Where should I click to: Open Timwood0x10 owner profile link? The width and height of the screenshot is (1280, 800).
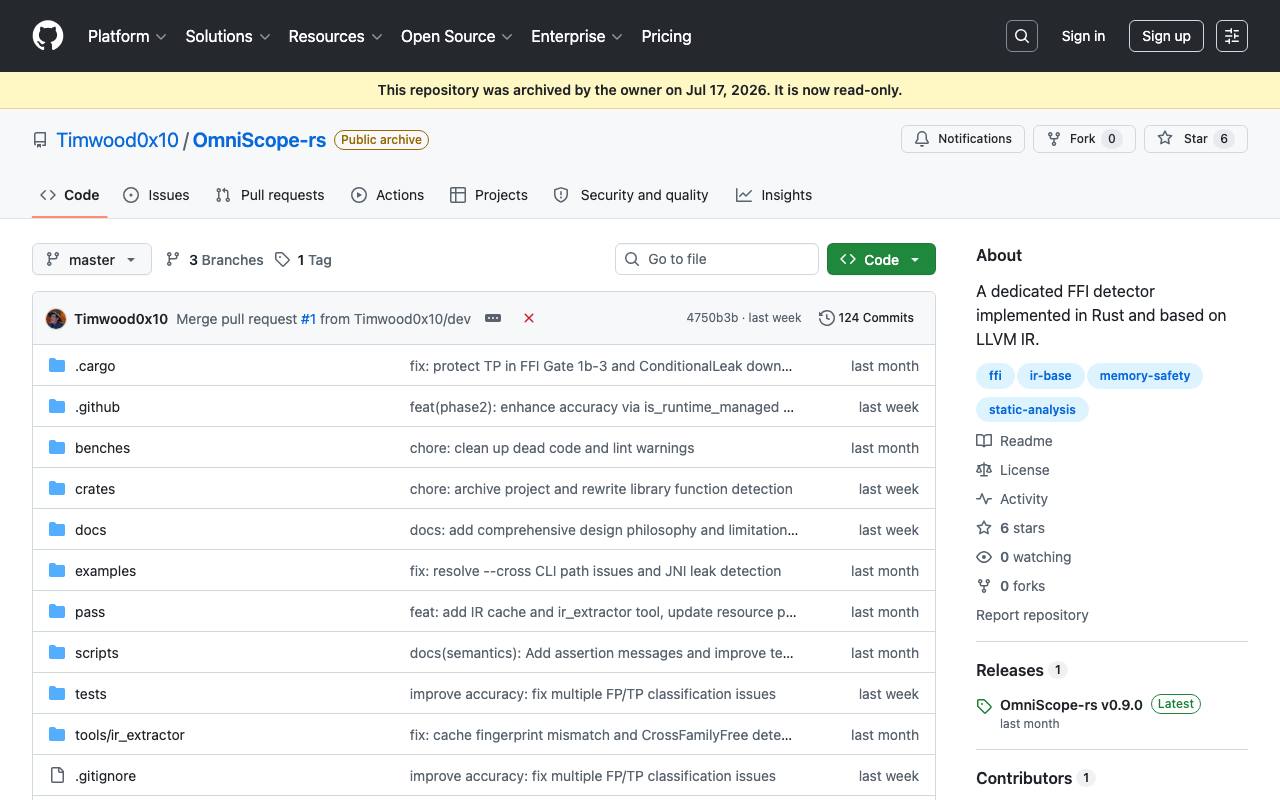[x=117, y=140]
